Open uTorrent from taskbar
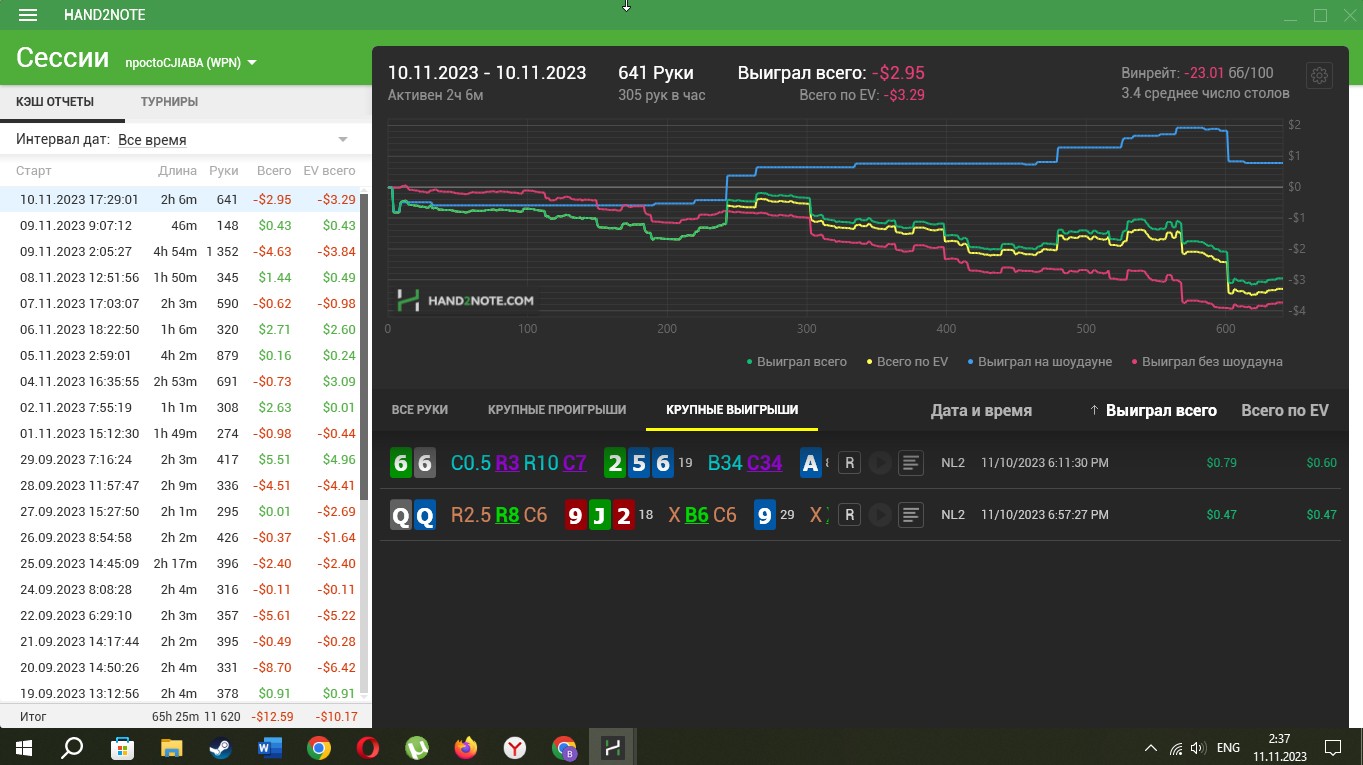Screen dimensions: 1363x765 pyautogui.click(x=416, y=747)
